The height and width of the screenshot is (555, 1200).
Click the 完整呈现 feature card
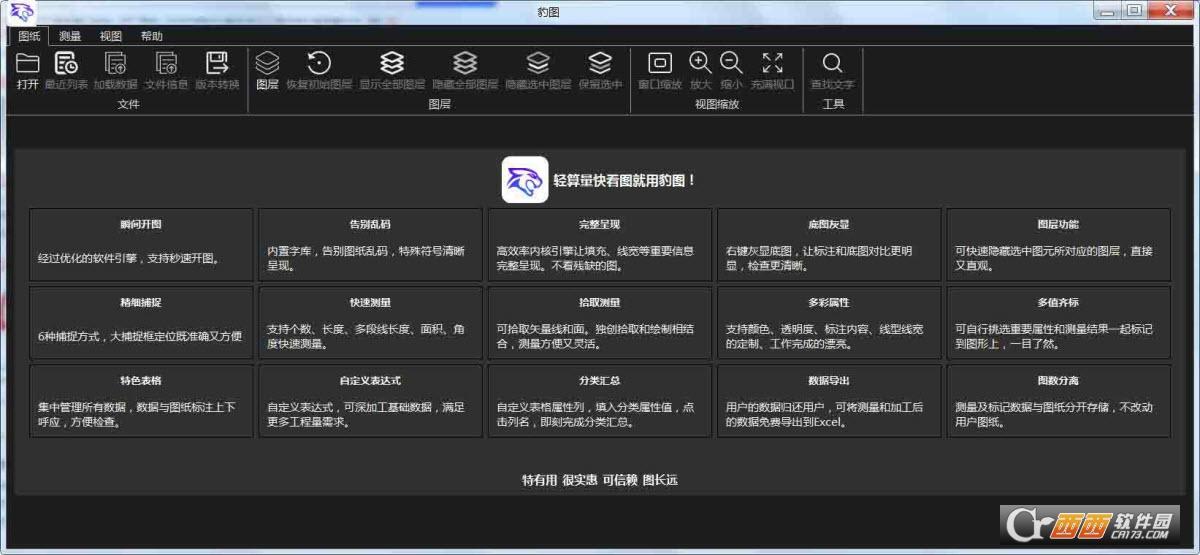600,244
